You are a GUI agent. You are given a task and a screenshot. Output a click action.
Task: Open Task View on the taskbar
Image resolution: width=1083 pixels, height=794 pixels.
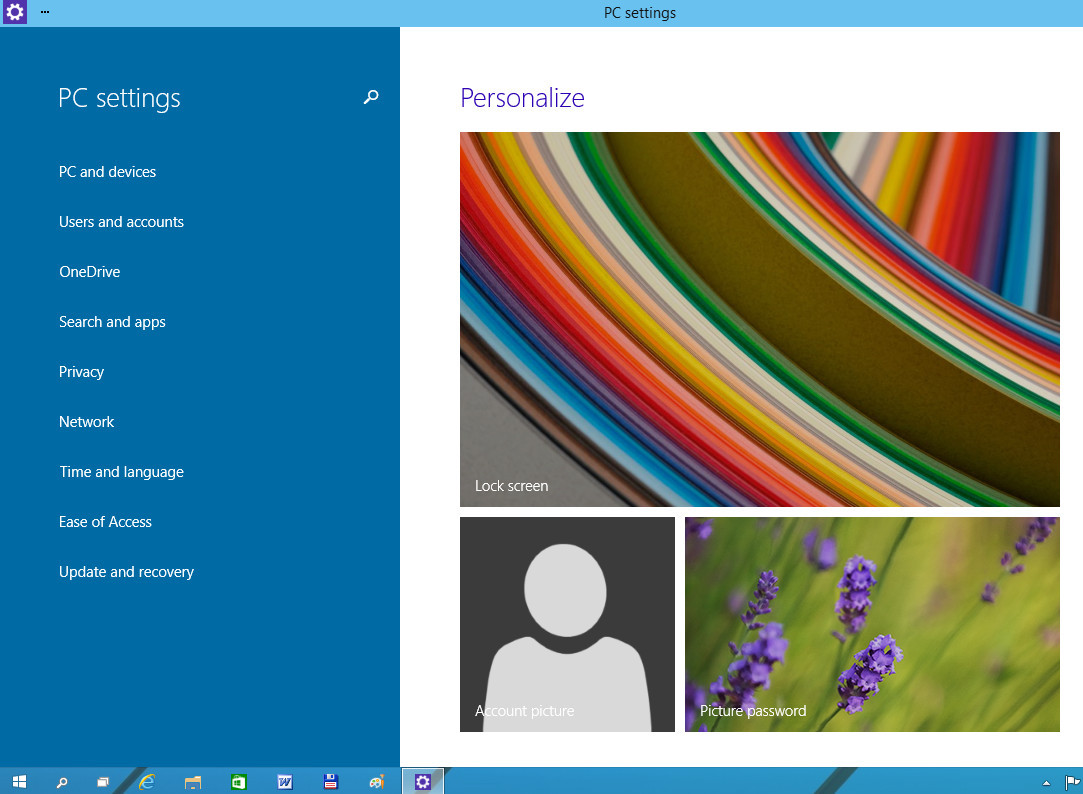pyautogui.click(x=103, y=782)
